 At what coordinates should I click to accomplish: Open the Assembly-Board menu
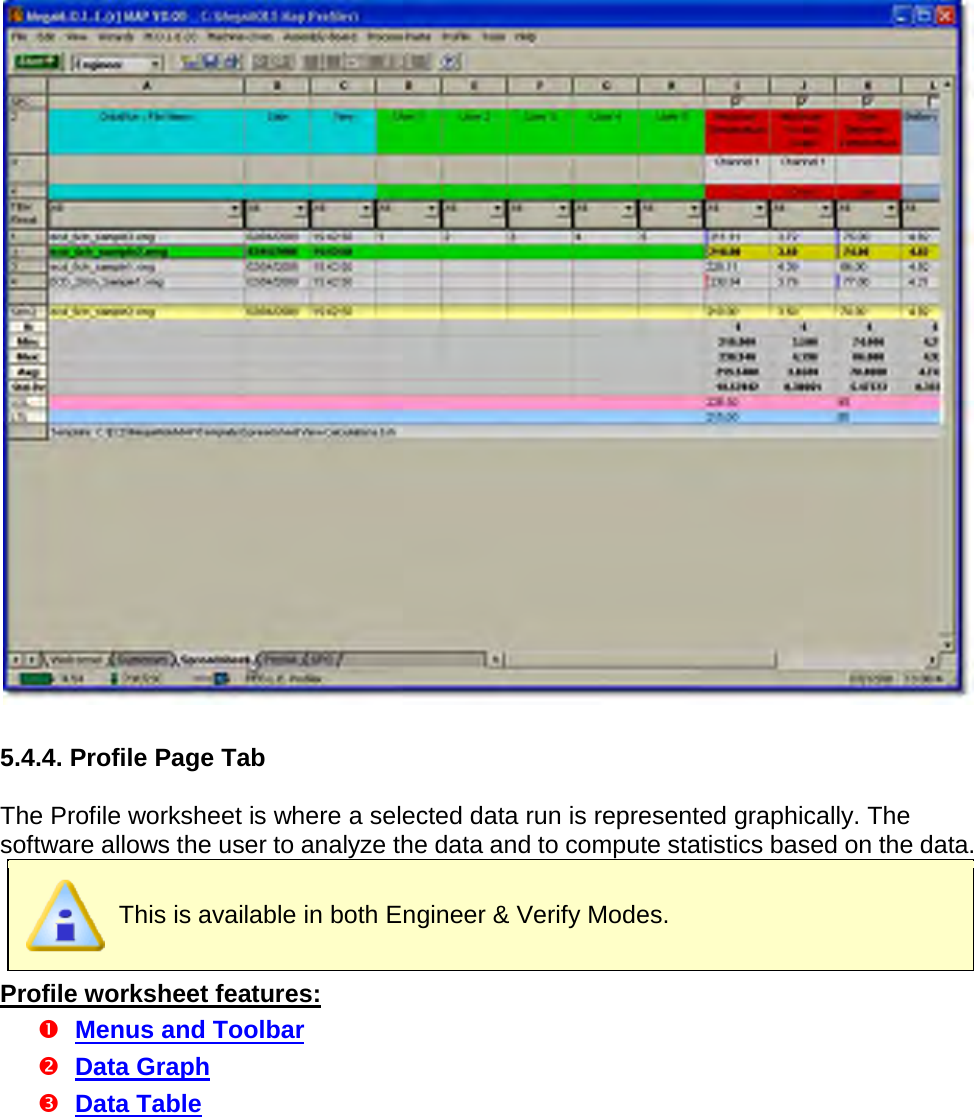[320, 37]
